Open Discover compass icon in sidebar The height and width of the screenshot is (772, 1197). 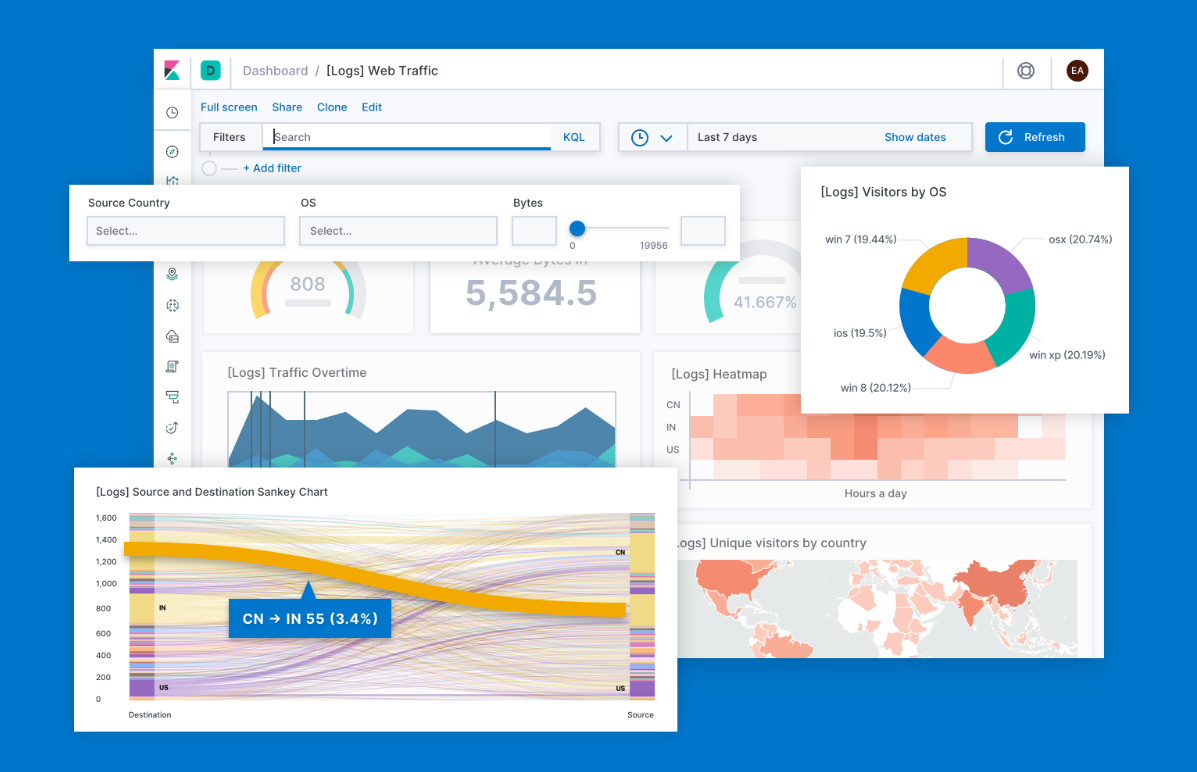[173, 151]
